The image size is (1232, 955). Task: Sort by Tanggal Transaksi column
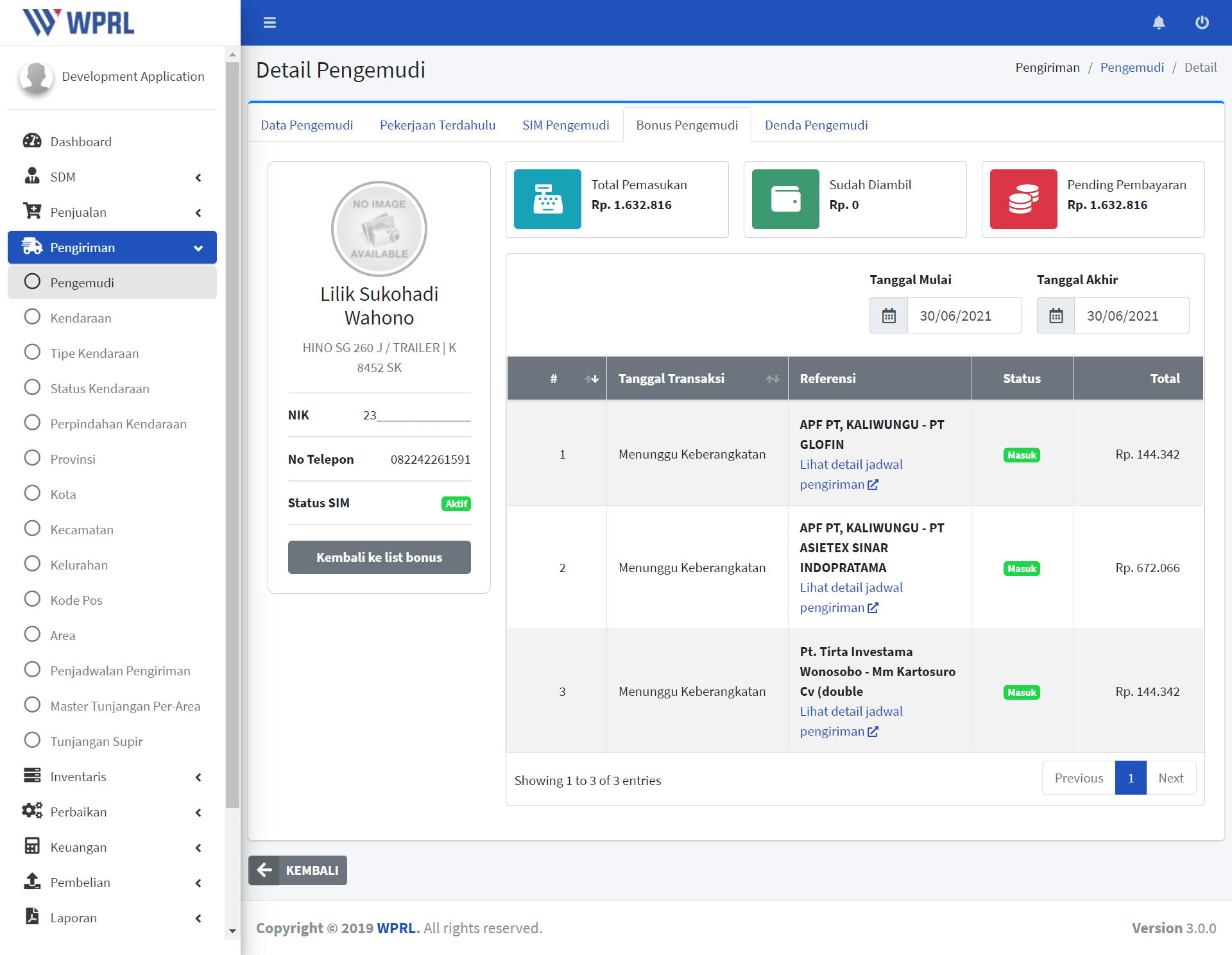(x=697, y=378)
